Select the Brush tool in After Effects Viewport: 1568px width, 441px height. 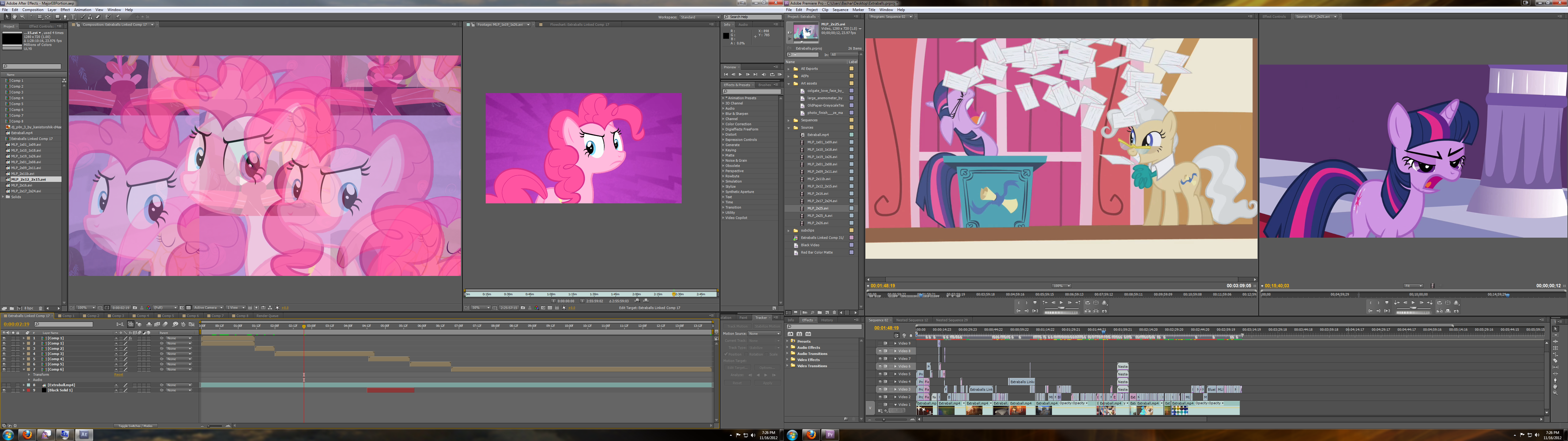(83, 17)
